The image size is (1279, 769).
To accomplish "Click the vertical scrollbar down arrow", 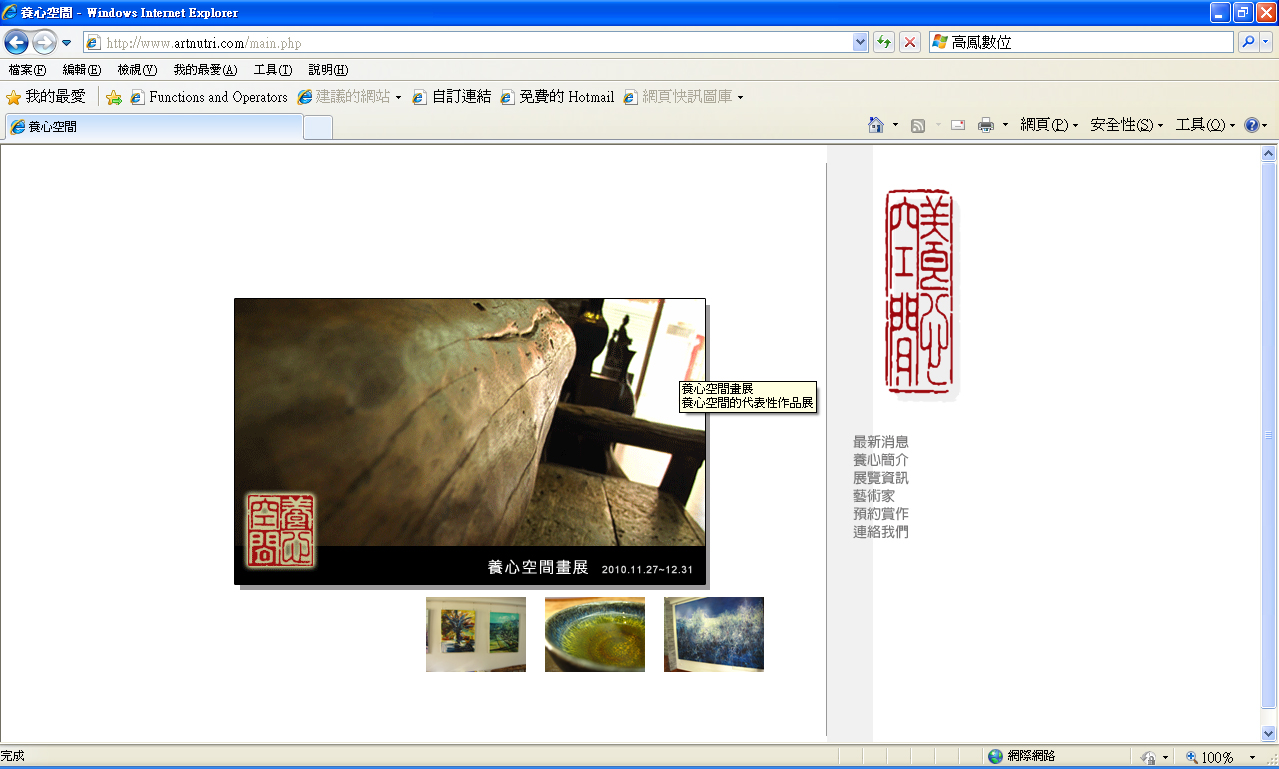I will click(1269, 733).
